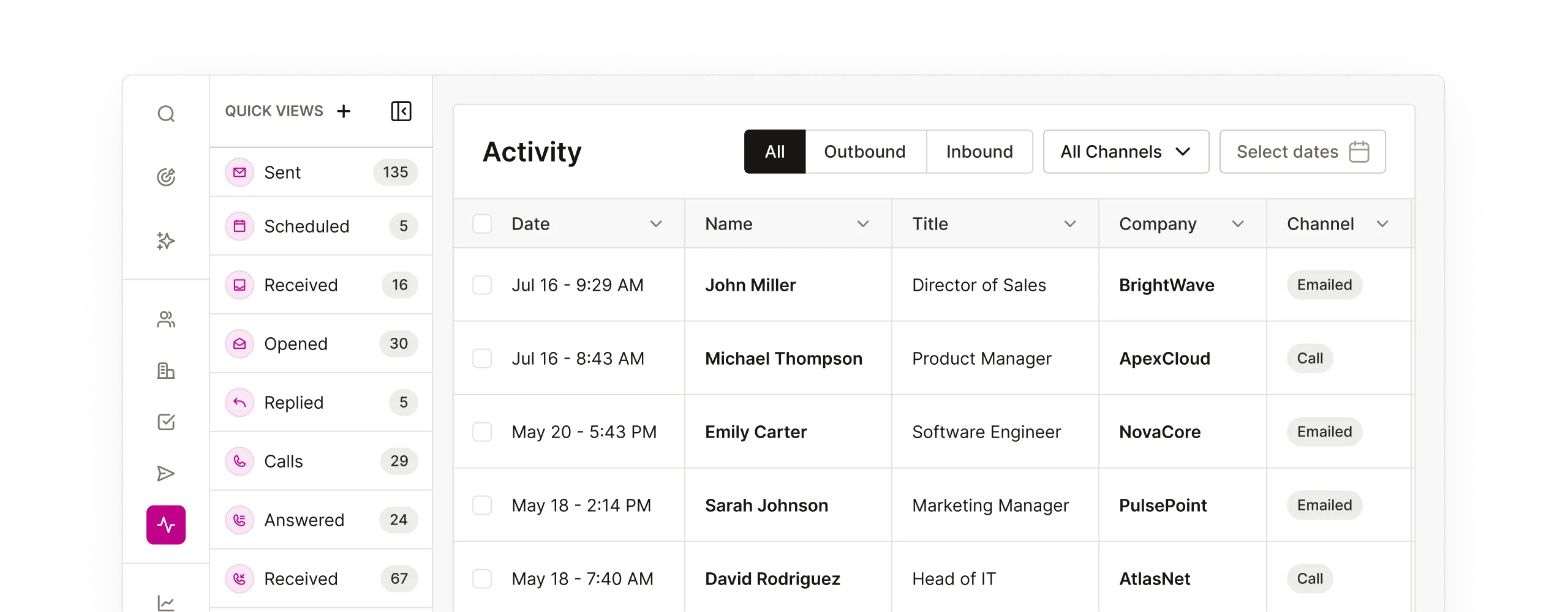This screenshot has width=1568, height=612.
Task: Check Sarah Johnson's row checkbox
Action: coord(483,505)
